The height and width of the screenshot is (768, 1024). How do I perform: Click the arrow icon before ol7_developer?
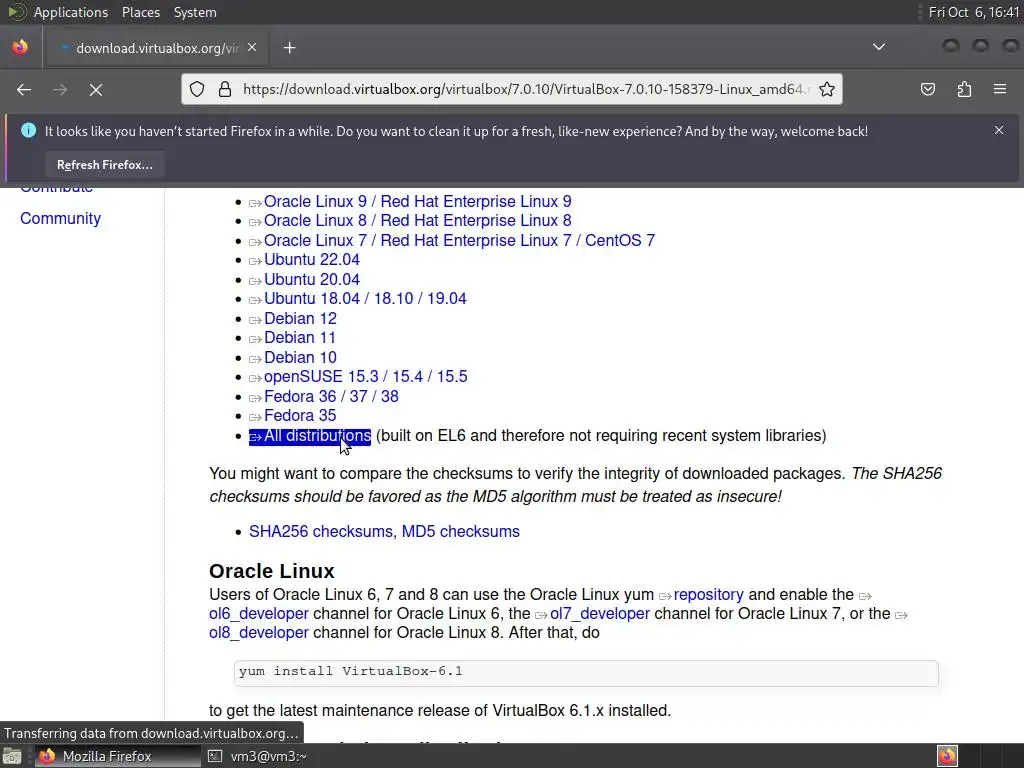(x=541, y=615)
